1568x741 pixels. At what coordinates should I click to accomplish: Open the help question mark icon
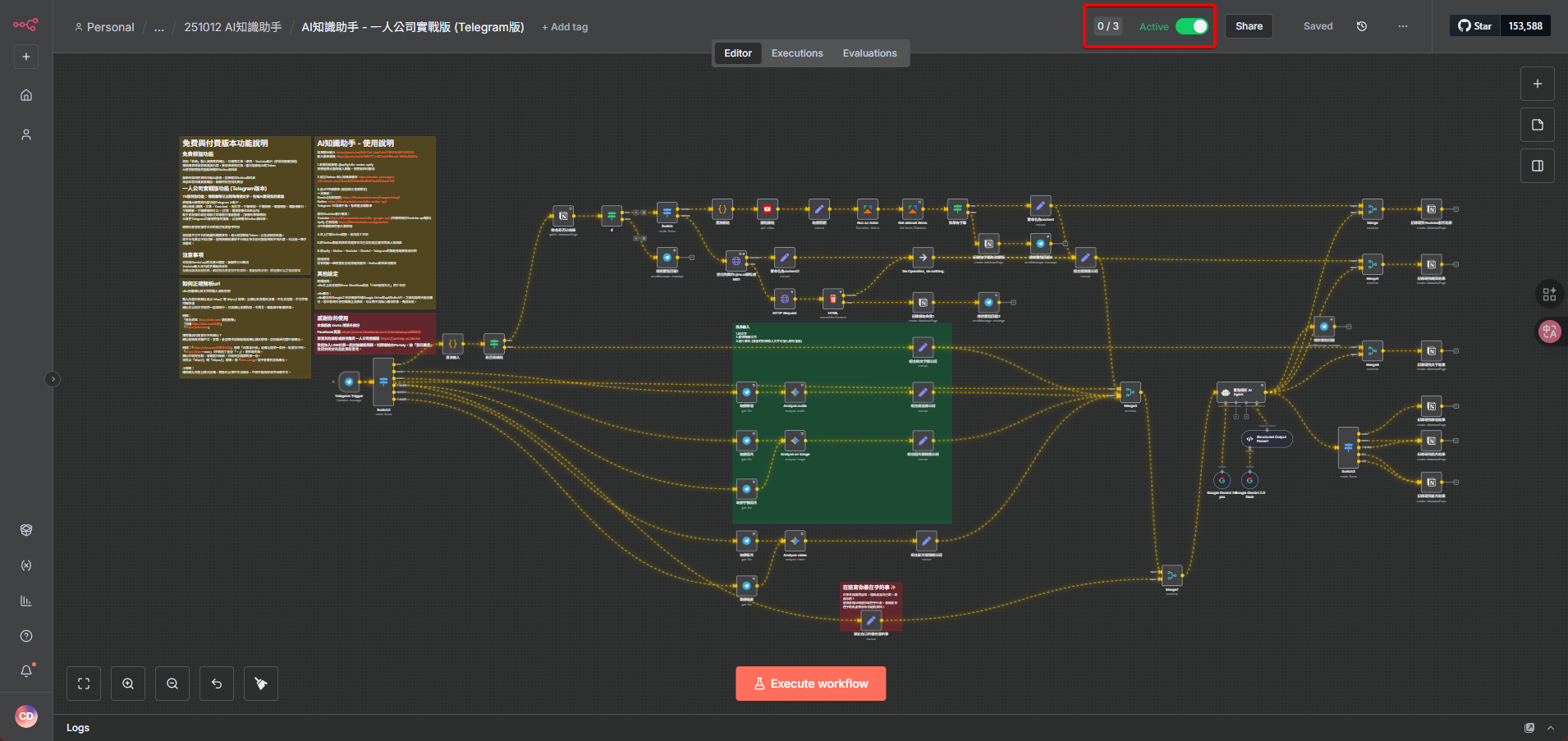pyautogui.click(x=26, y=636)
